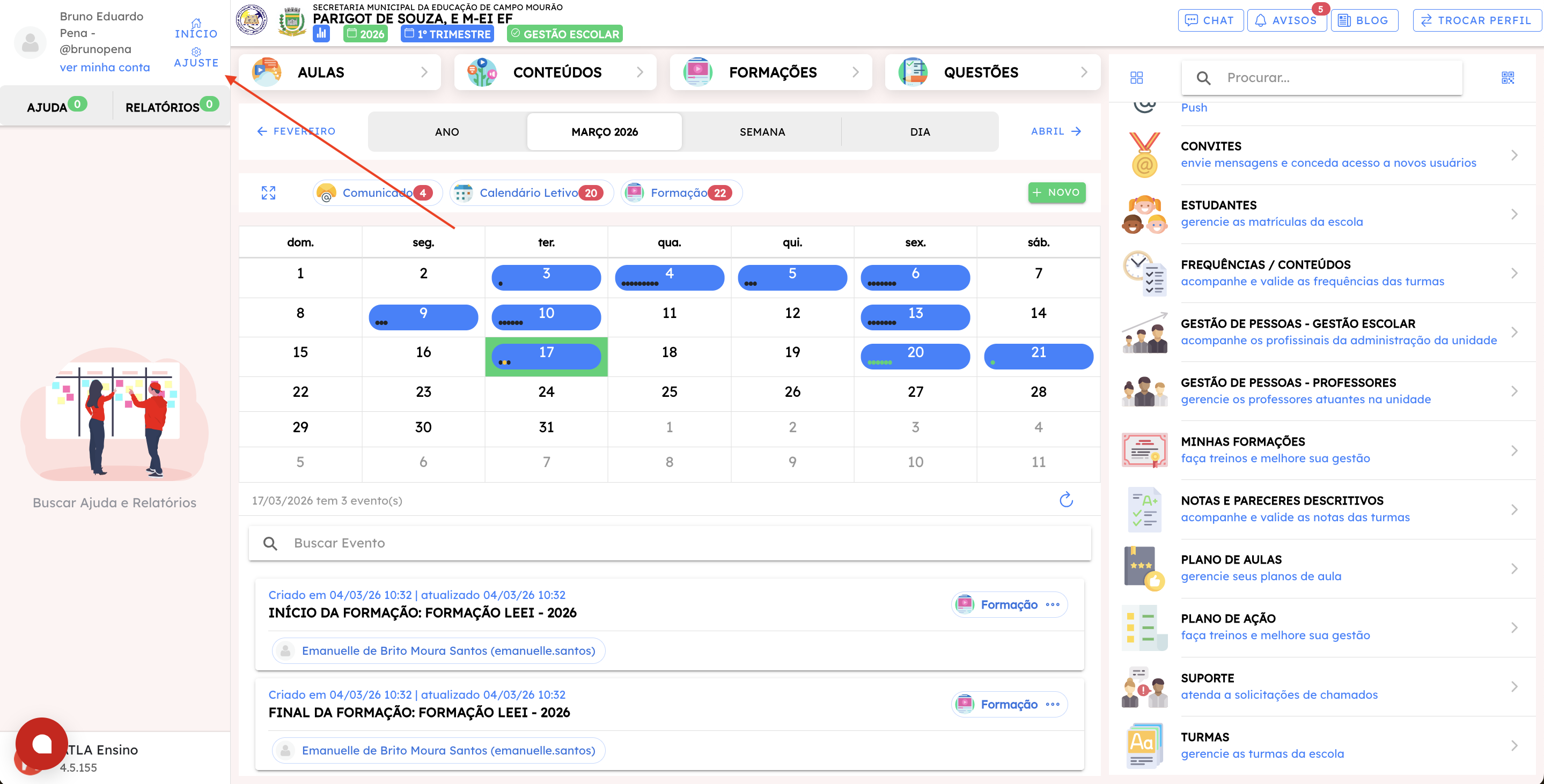Open the Frequências clock checklist icon
1544x784 pixels.
tap(1144, 273)
